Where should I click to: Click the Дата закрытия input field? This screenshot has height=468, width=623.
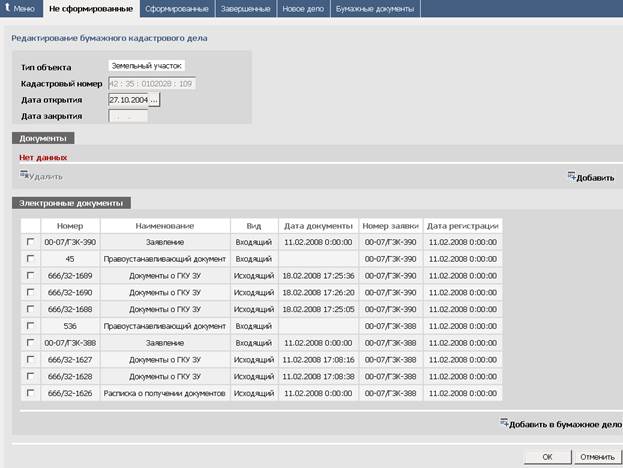[x=127, y=116]
